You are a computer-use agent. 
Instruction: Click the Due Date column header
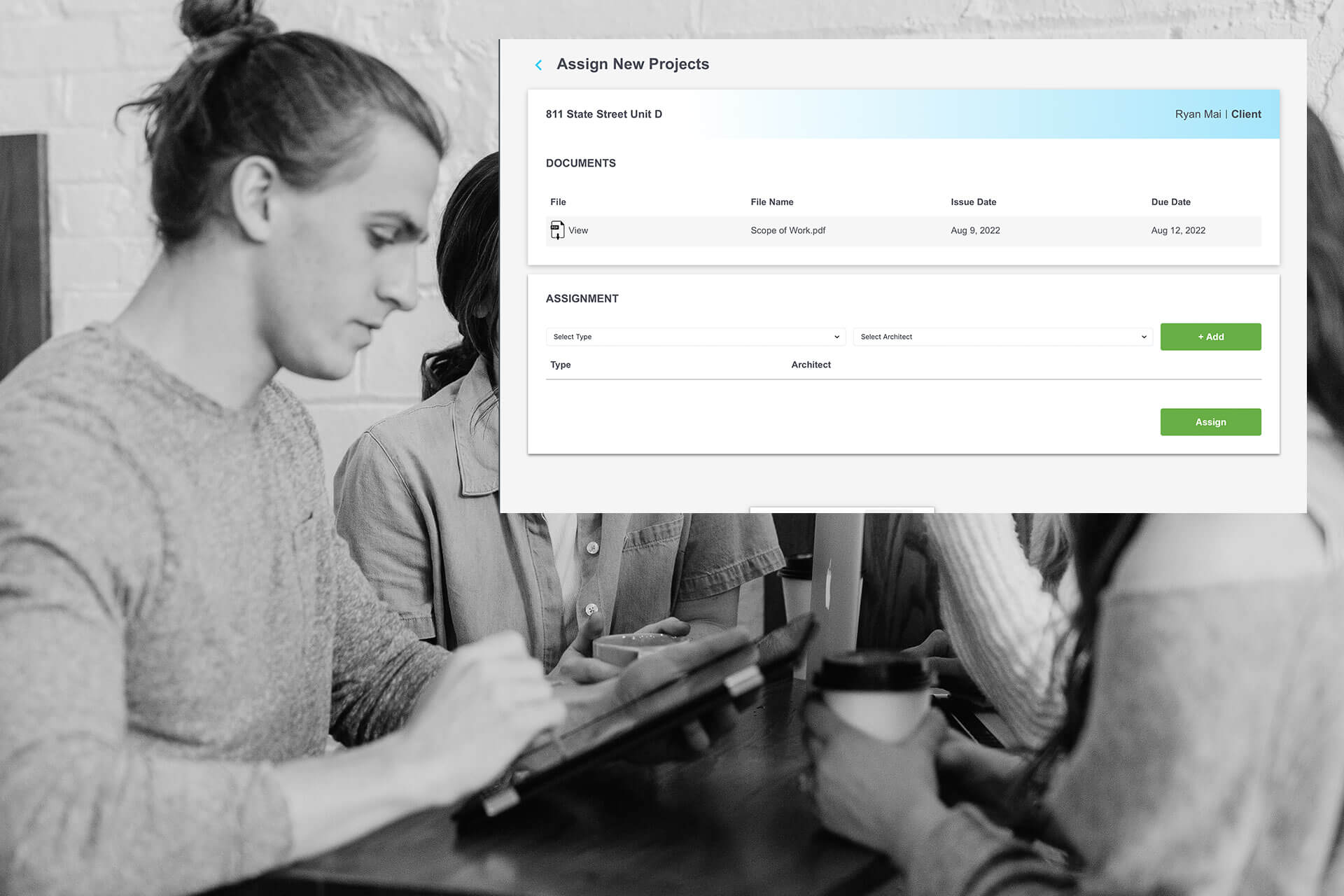[x=1170, y=202]
